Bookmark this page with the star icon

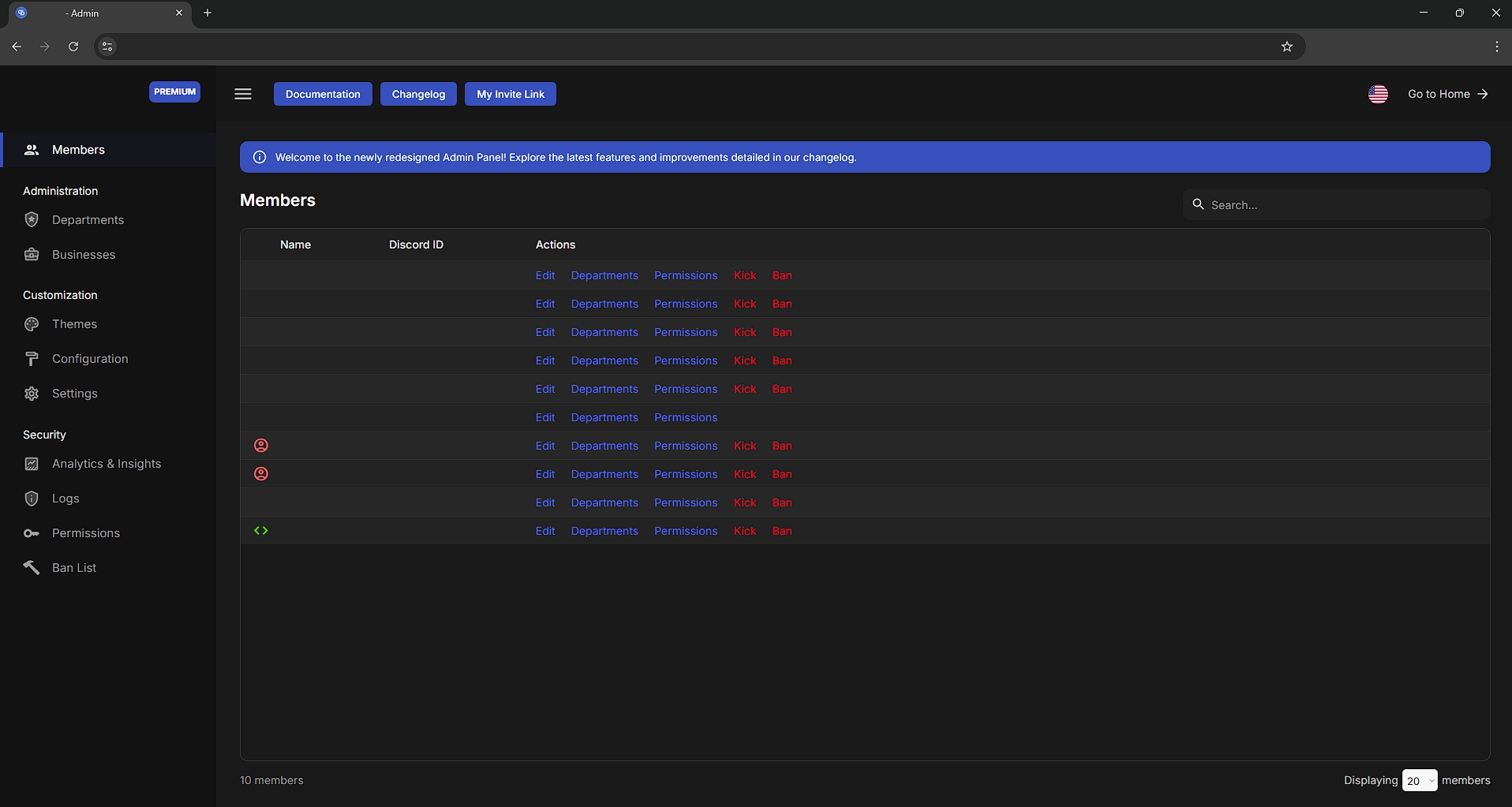click(x=1287, y=47)
